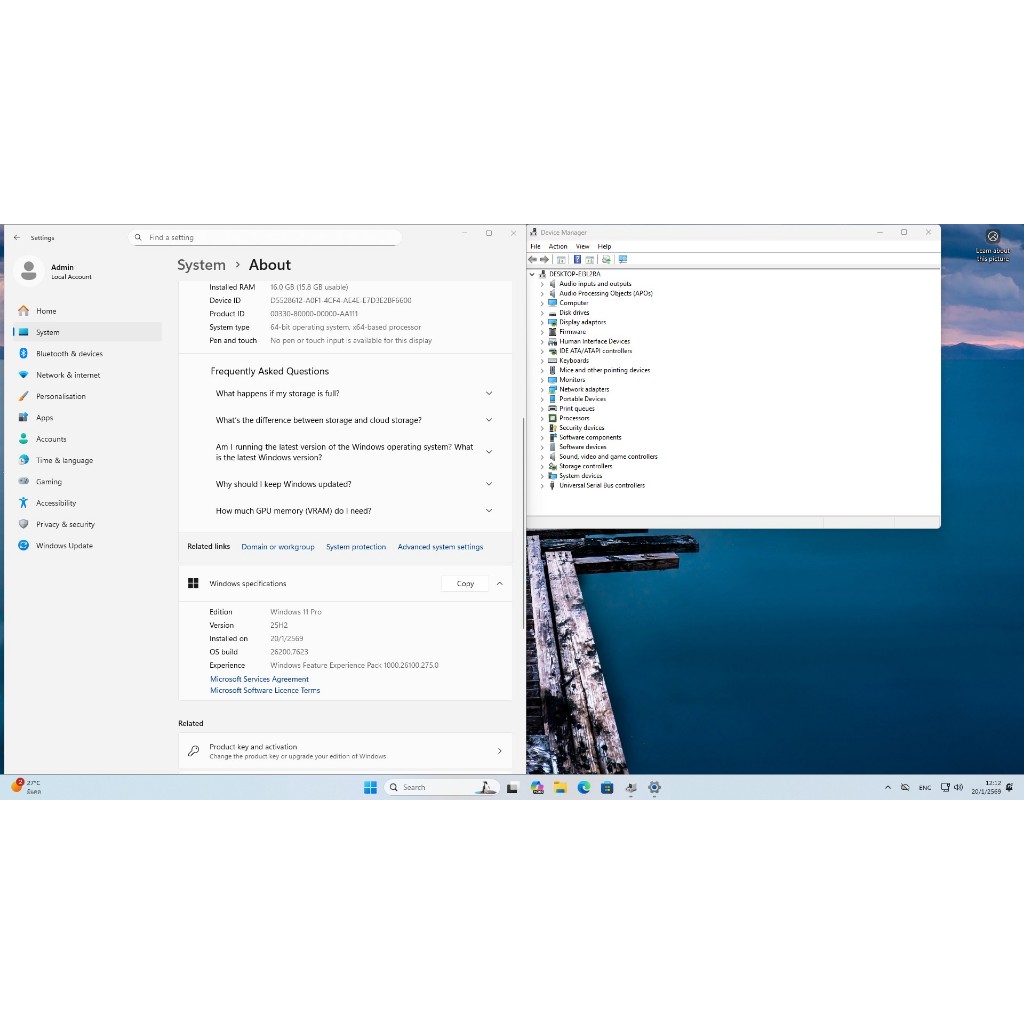Open File Explorer from the taskbar

click(x=560, y=787)
